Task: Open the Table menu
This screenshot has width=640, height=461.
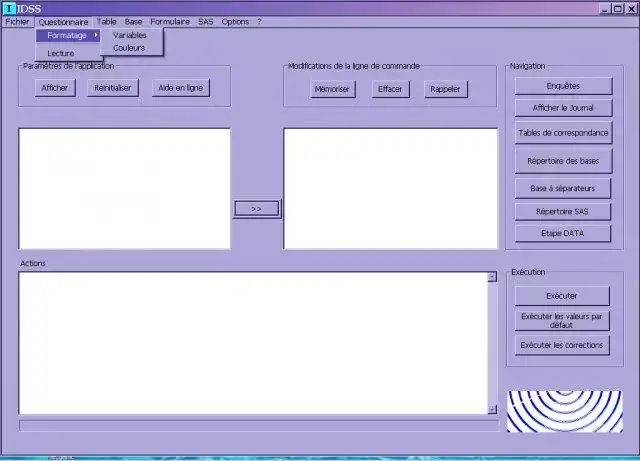Action: 107,22
